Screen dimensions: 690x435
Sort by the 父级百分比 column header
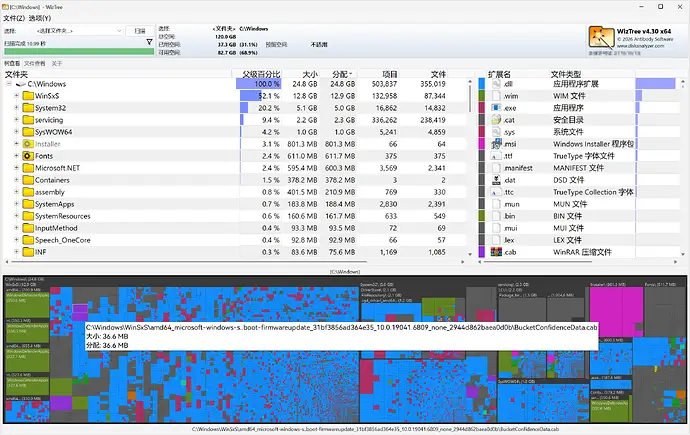pos(261,74)
